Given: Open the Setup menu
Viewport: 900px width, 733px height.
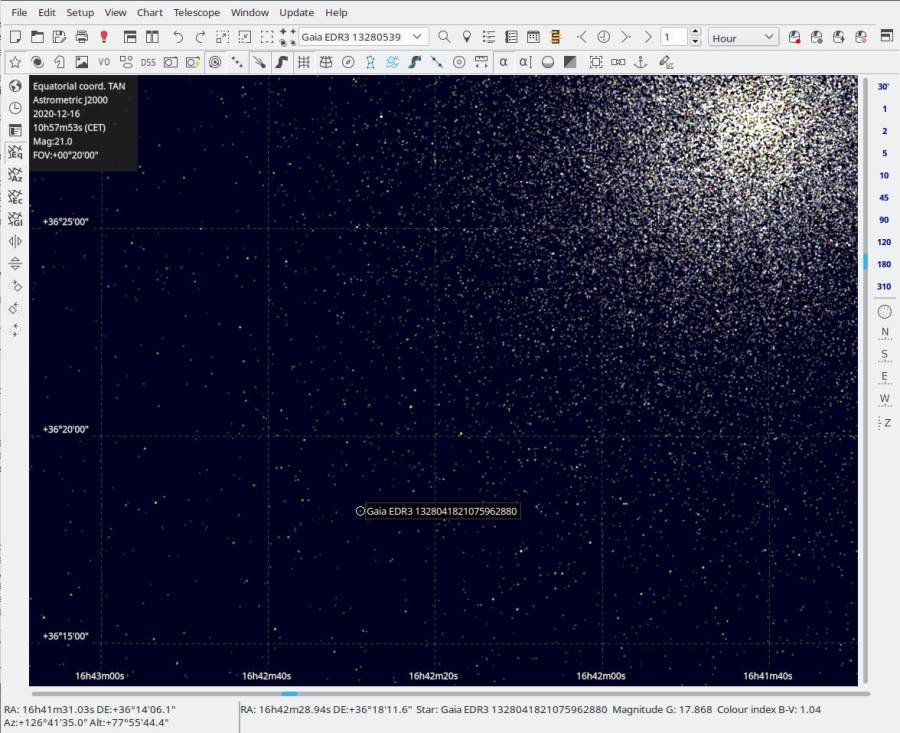Looking at the screenshot, I should (x=80, y=12).
